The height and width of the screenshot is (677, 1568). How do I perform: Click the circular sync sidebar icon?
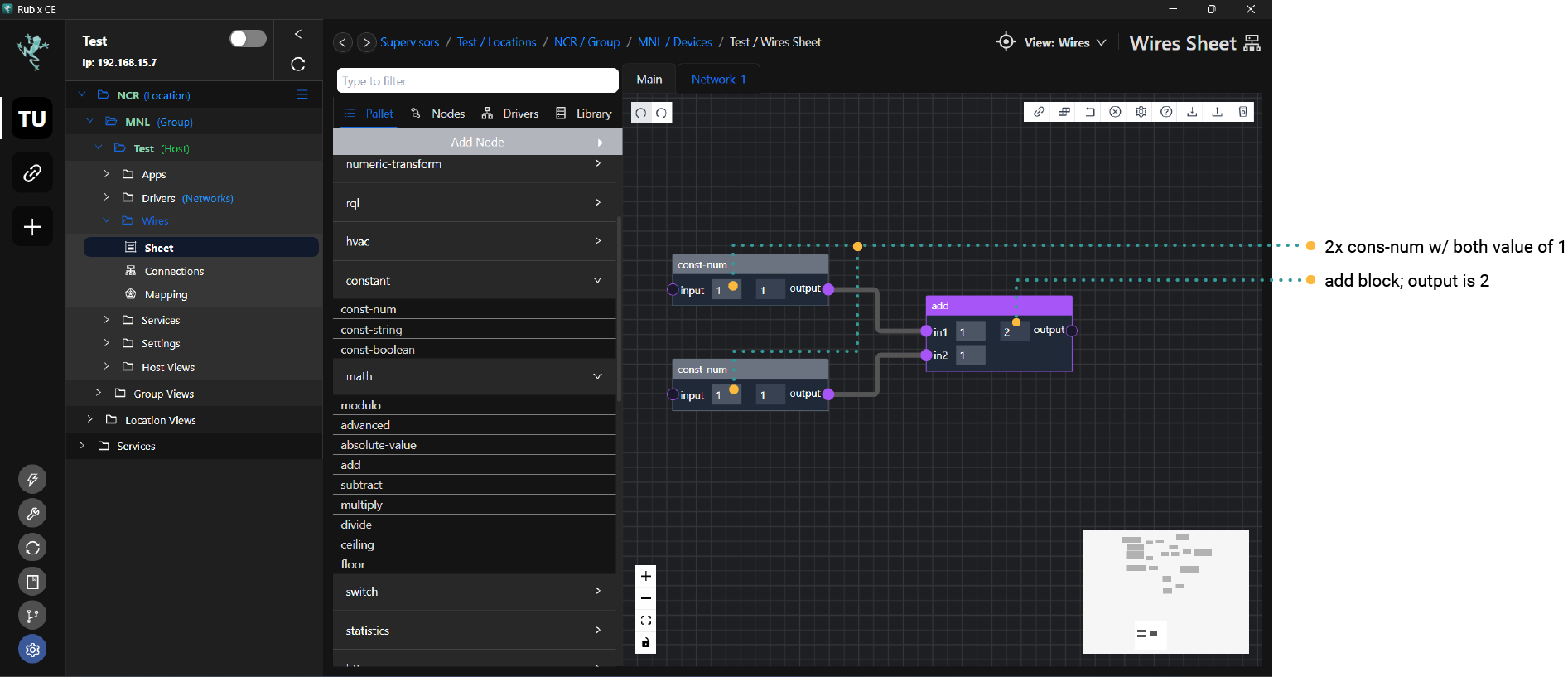[32, 548]
